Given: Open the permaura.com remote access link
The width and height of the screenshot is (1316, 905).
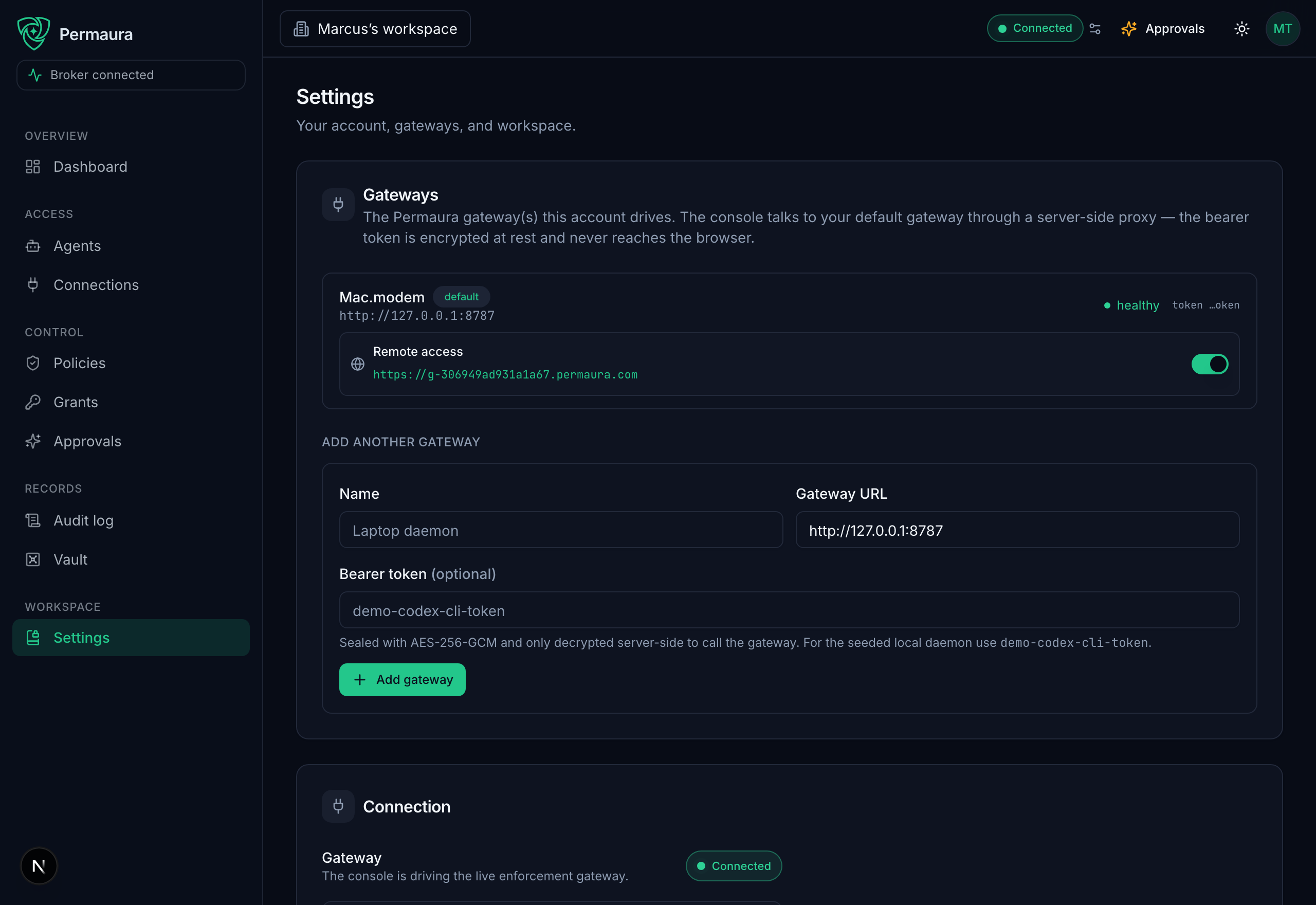Looking at the screenshot, I should (505, 374).
